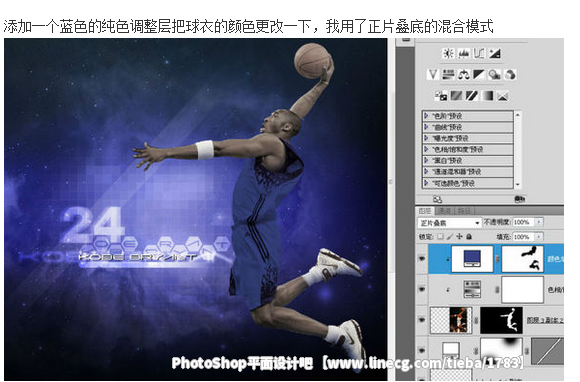Hide the blue color fill layer
This screenshot has width=580, height=382.
(421, 258)
